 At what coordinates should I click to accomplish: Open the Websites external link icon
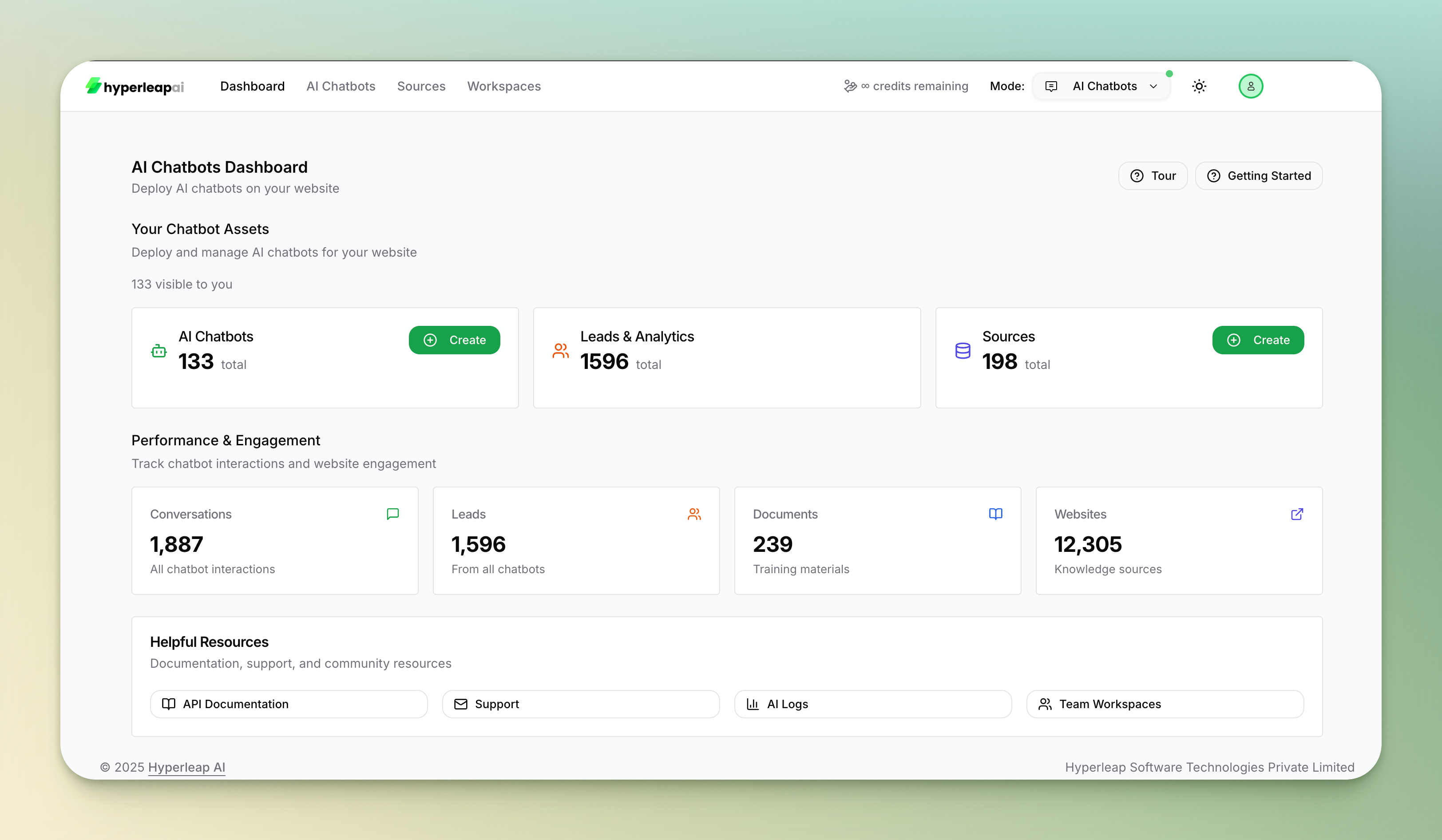click(1297, 514)
